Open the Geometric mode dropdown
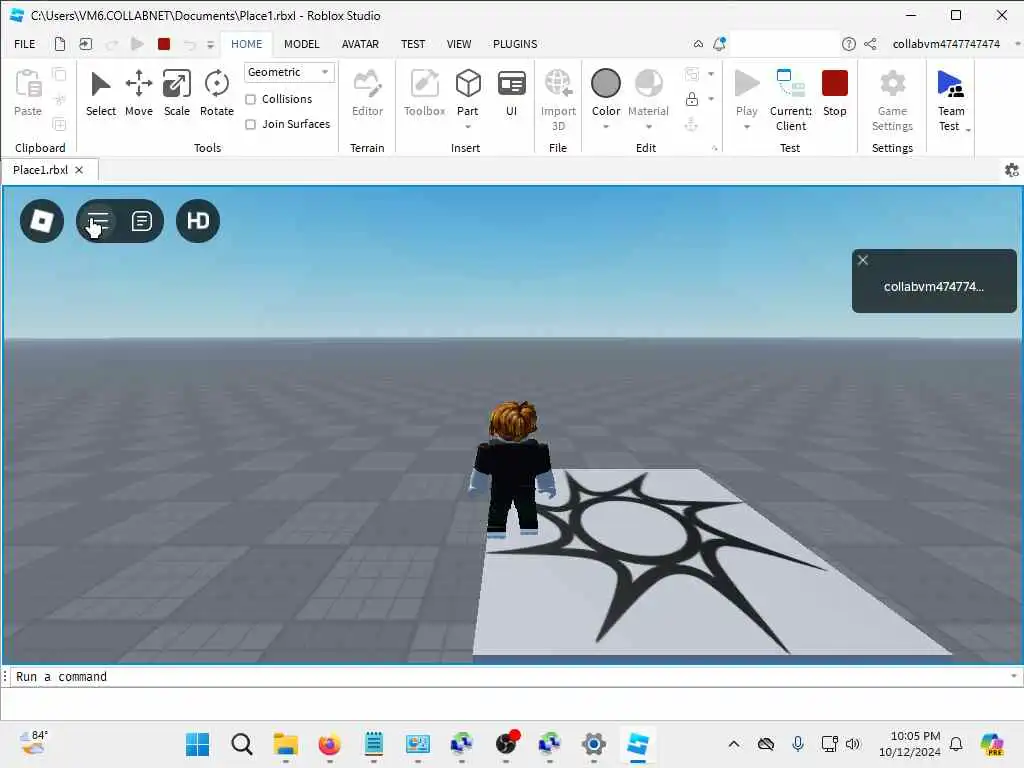 289,72
